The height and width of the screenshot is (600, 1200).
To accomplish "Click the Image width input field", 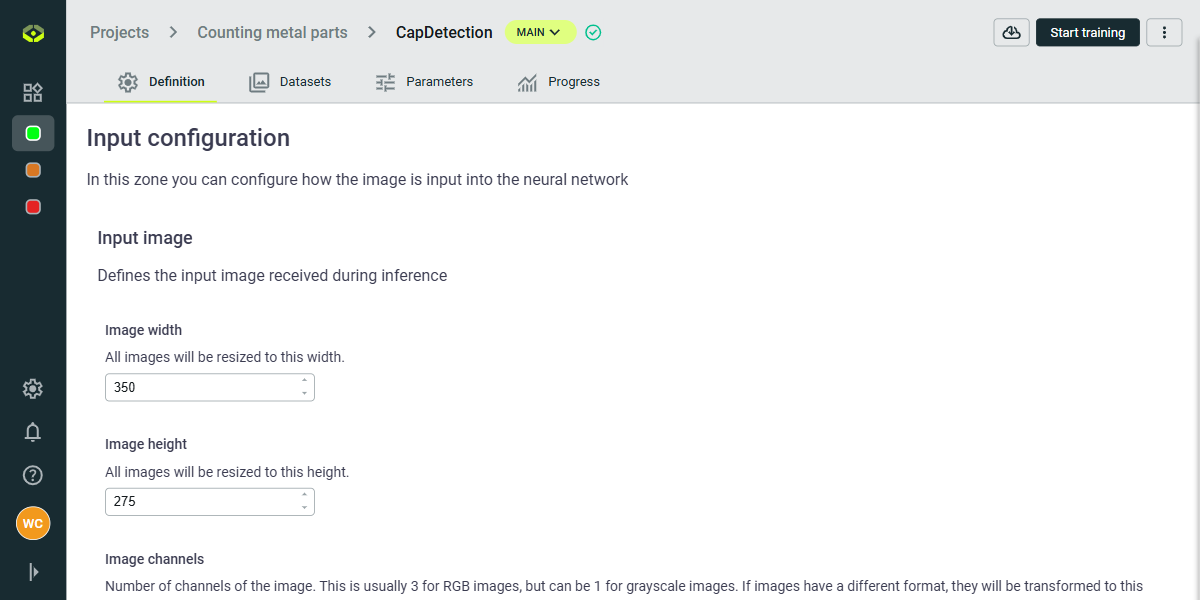I will pos(200,388).
